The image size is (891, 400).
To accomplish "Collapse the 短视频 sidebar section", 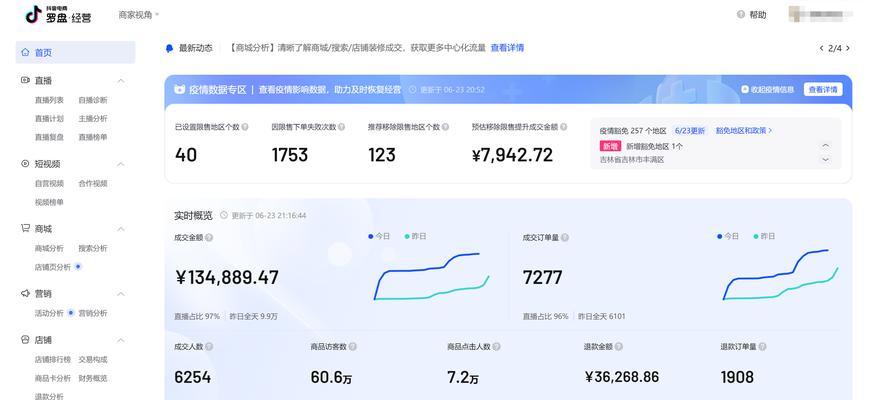I will (x=121, y=164).
